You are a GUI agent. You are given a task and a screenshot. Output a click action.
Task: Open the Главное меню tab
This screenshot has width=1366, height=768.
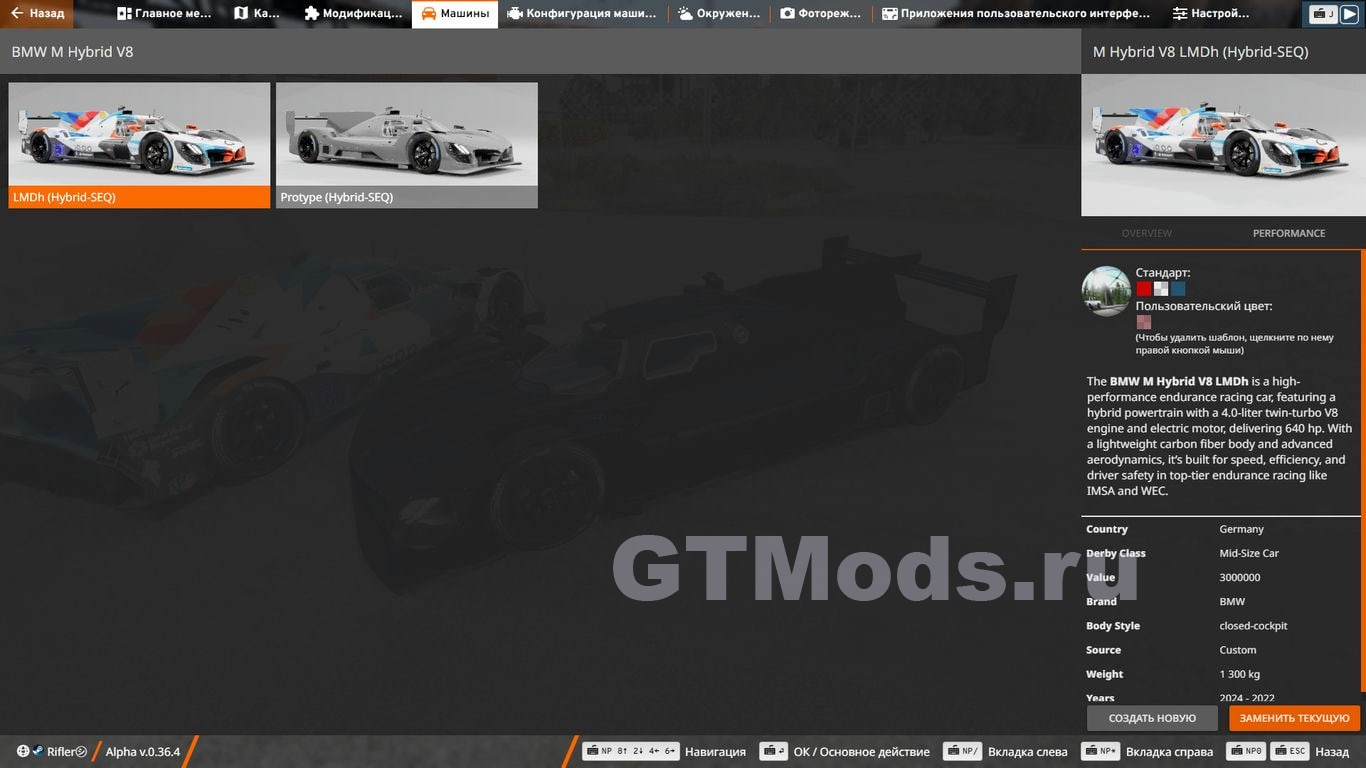click(x=164, y=14)
